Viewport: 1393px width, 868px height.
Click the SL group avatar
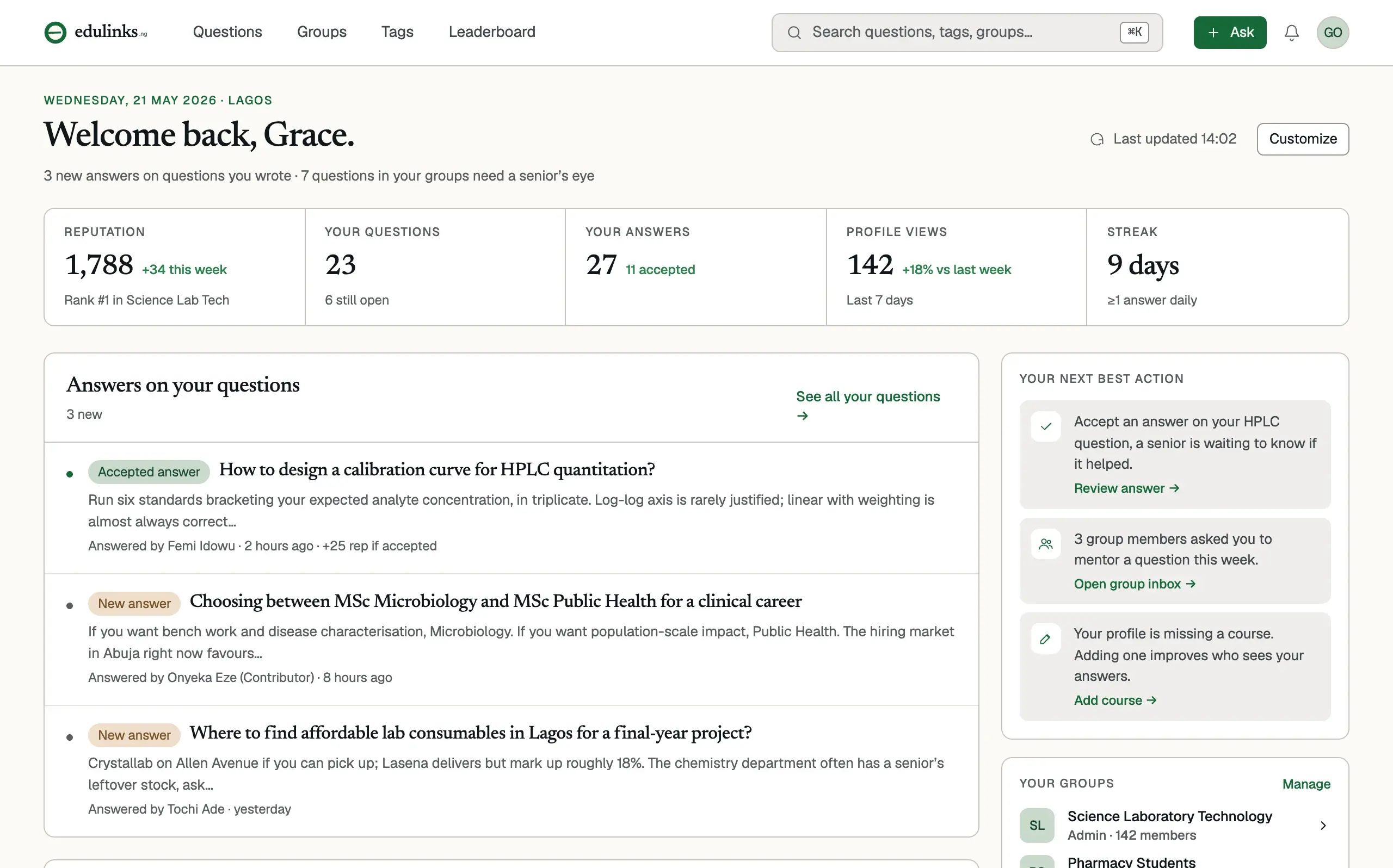coord(1037,826)
